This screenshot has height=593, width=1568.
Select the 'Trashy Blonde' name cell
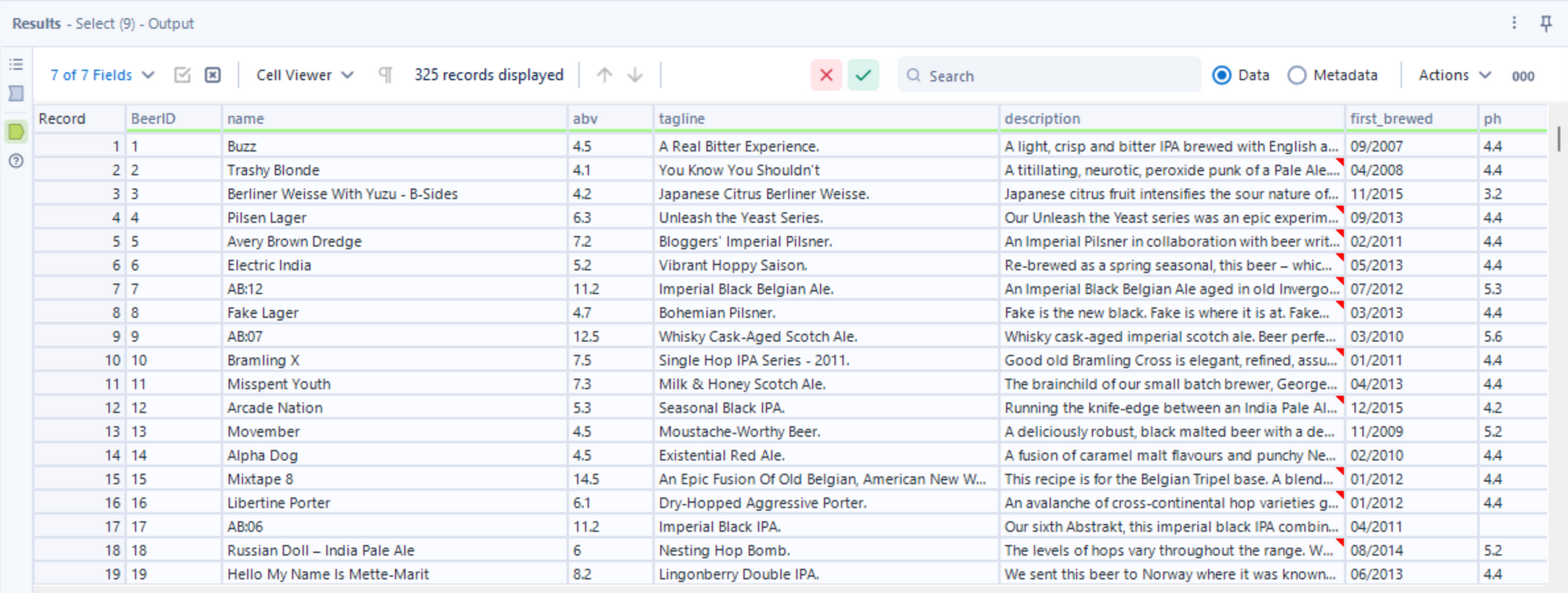pos(394,170)
